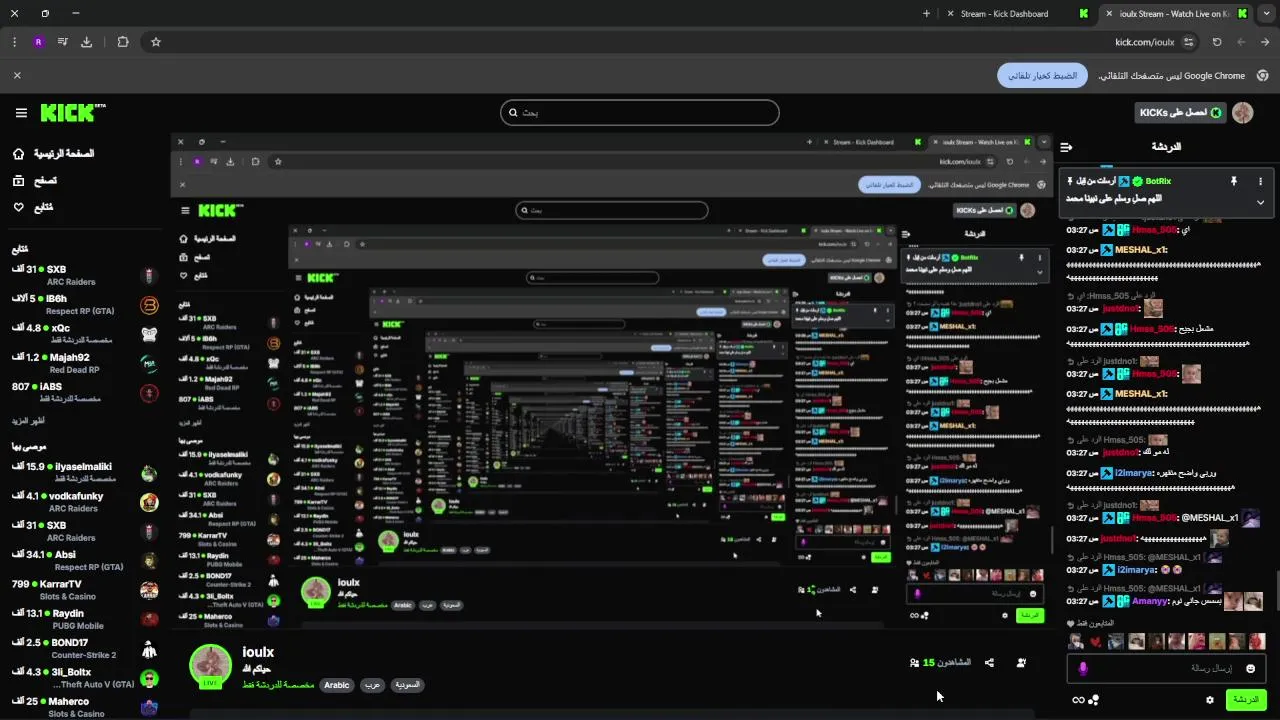Go to الصفحة الرئيسية in the sidebar
1280x720 pixels.
pos(52,154)
